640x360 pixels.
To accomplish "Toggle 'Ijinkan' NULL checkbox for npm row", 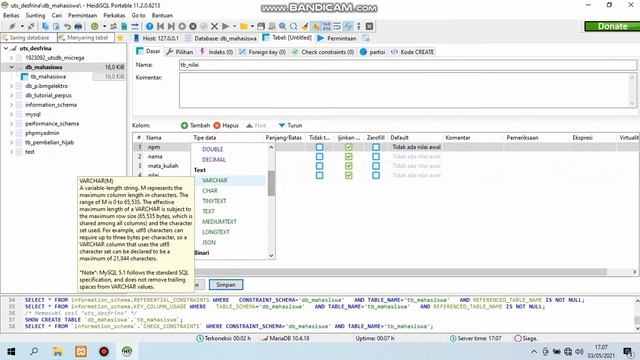I will tap(349, 147).
